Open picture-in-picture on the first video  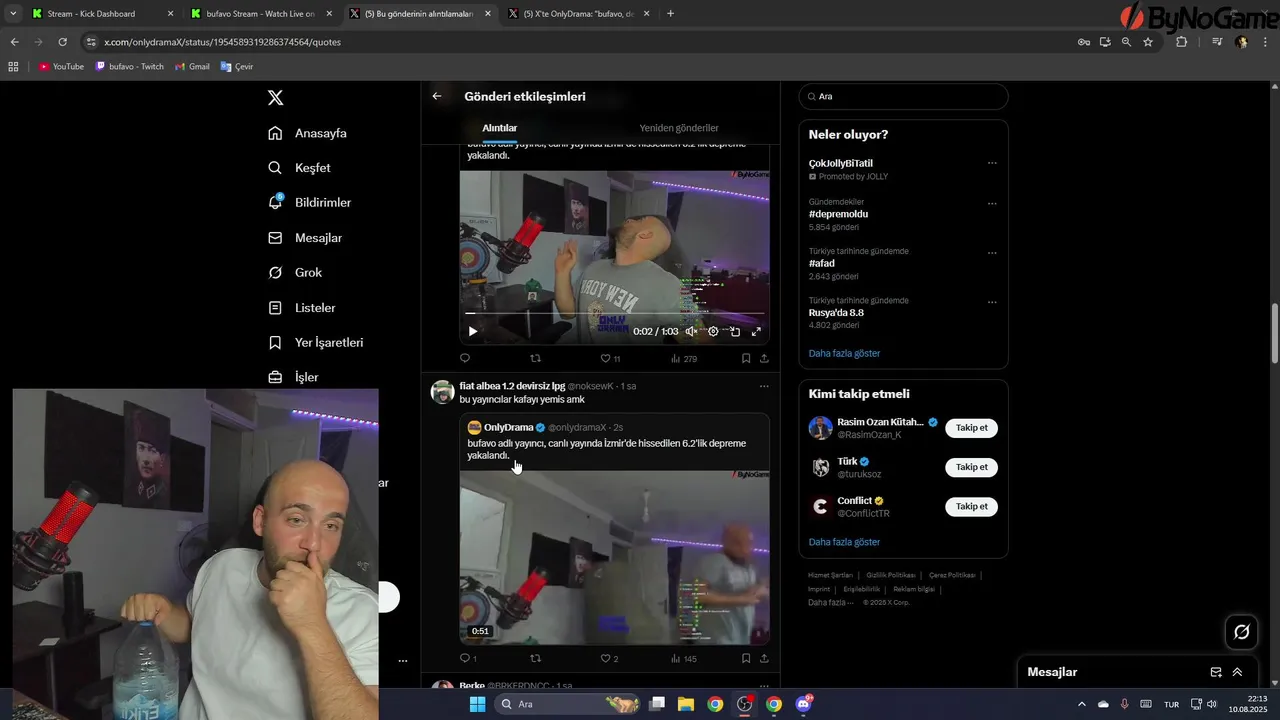tap(735, 331)
